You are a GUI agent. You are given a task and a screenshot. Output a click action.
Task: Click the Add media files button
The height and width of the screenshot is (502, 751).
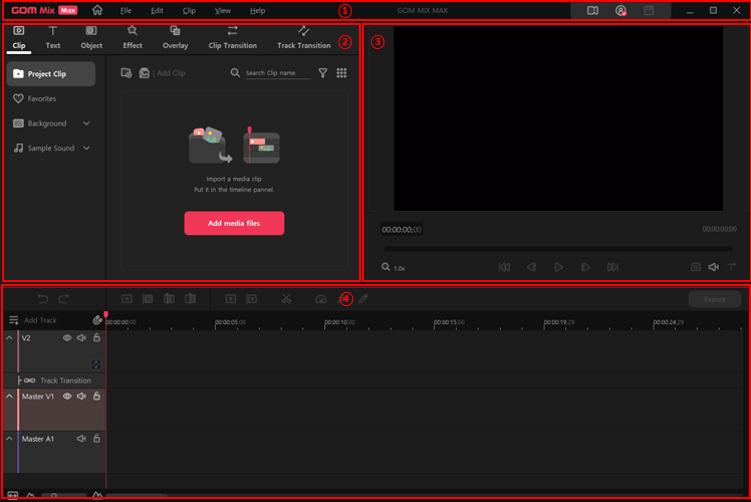pos(234,223)
